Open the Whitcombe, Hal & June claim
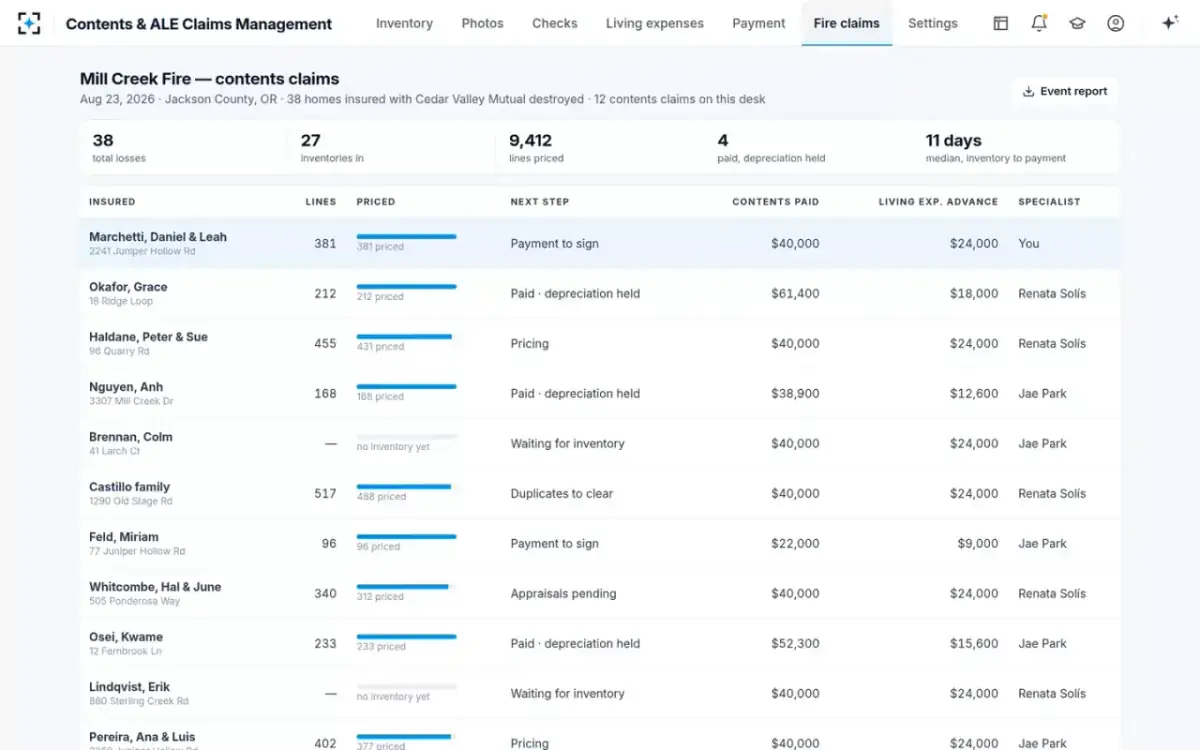This screenshot has height=750, width=1200. coord(600,593)
